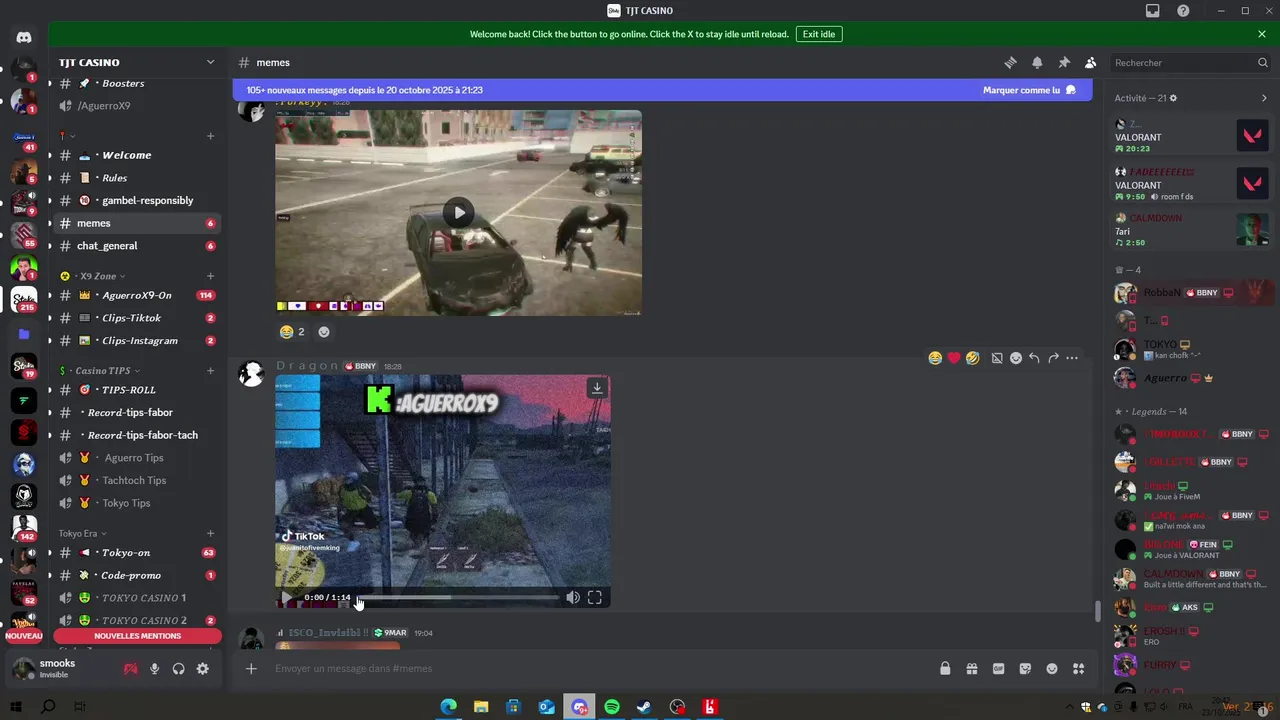Join the Aguerro Tips voice channel
This screenshot has width=1280, height=720.
136,458
